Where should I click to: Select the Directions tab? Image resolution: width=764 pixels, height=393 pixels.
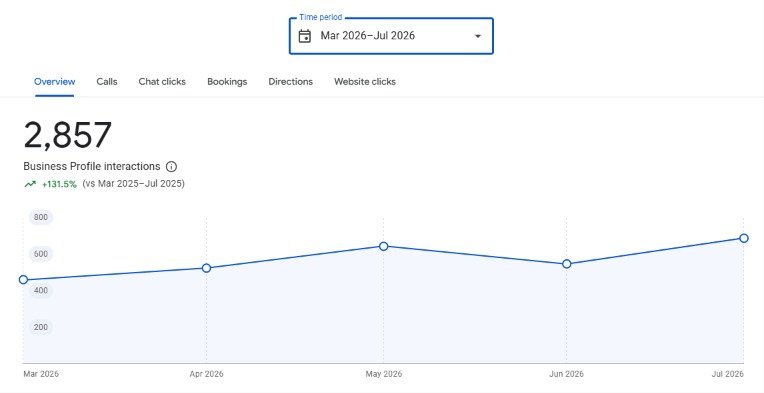(x=290, y=82)
